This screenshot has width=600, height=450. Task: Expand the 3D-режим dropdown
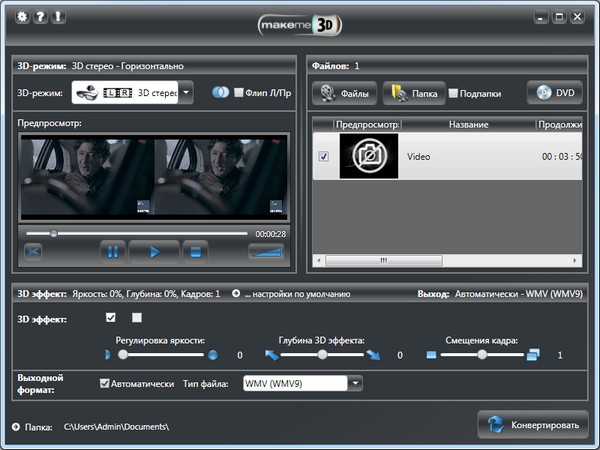[188, 93]
